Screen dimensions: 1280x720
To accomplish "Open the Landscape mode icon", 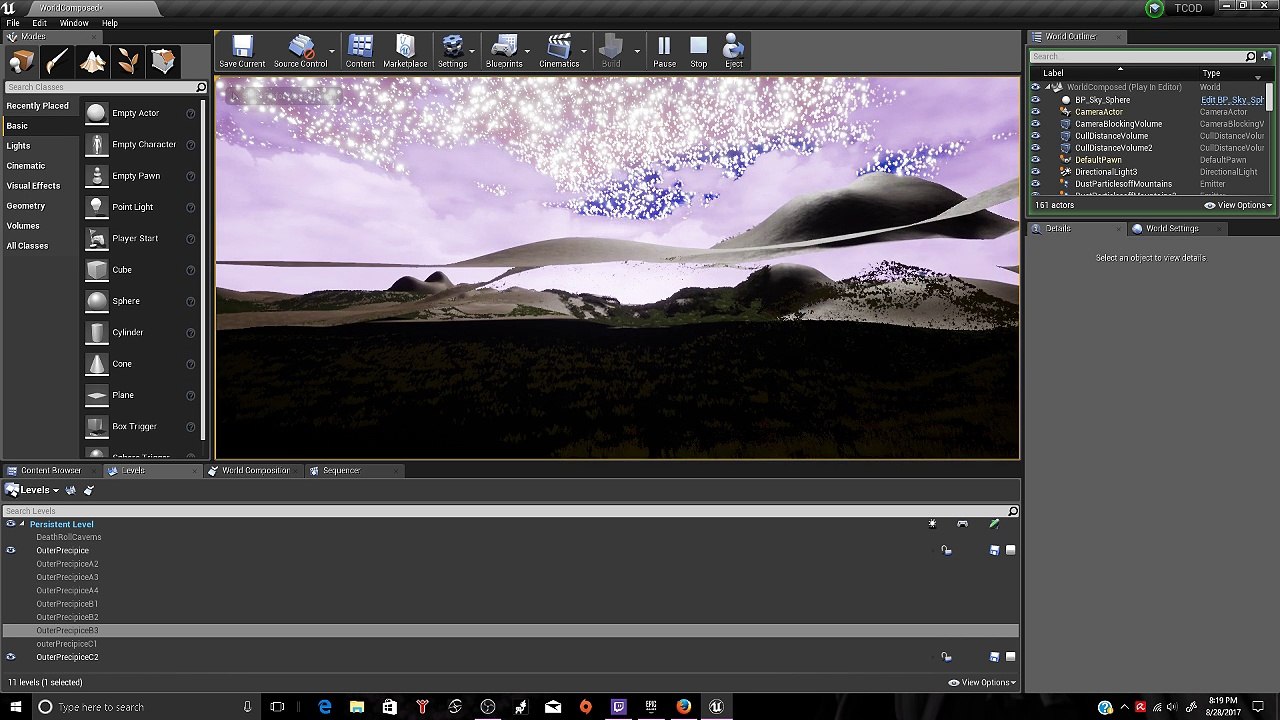I will click(x=93, y=62).
